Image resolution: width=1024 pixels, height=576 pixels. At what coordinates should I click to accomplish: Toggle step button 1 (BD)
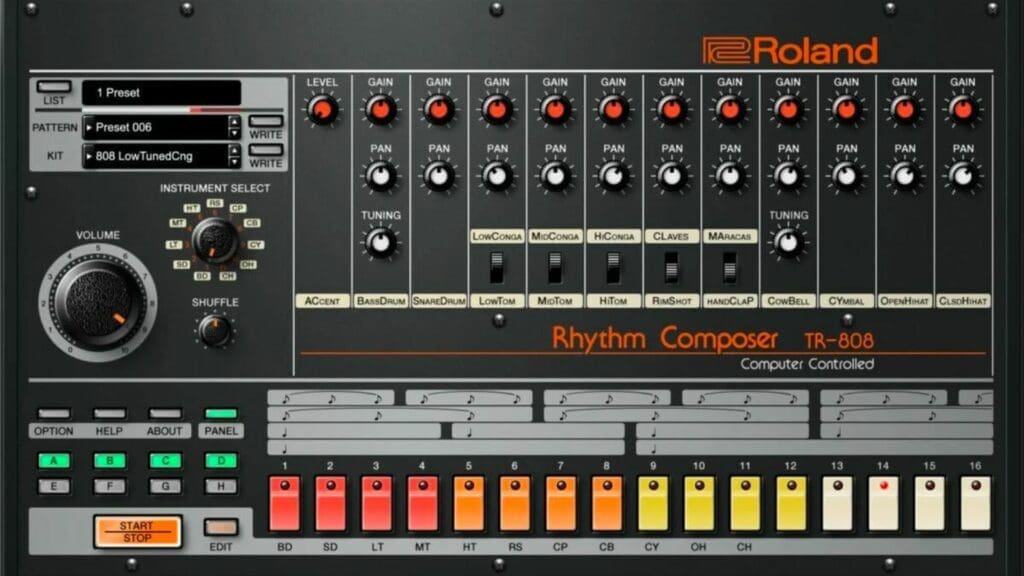(x=285, y=503)
